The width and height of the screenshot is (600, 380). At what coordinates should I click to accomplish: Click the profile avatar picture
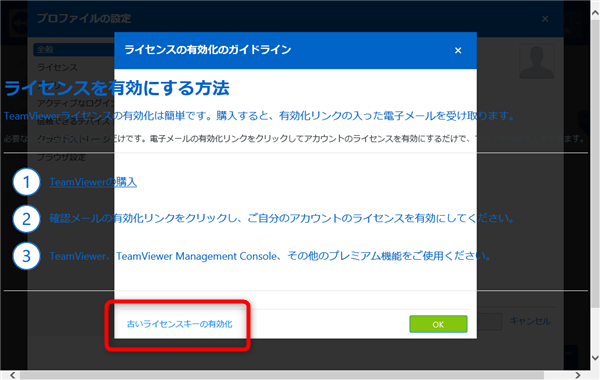click(x=536, y=61)
